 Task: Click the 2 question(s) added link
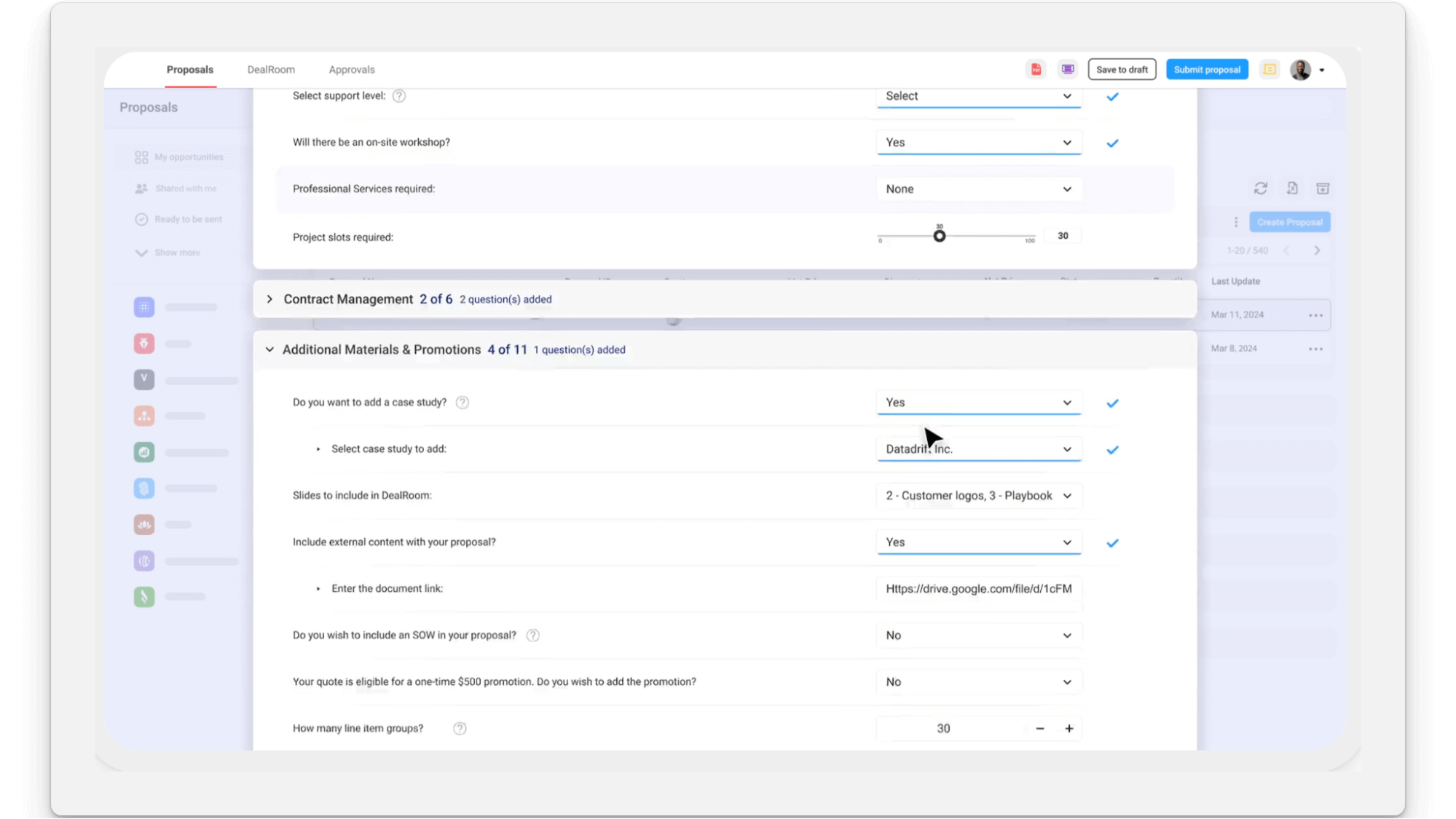(505, 299)
